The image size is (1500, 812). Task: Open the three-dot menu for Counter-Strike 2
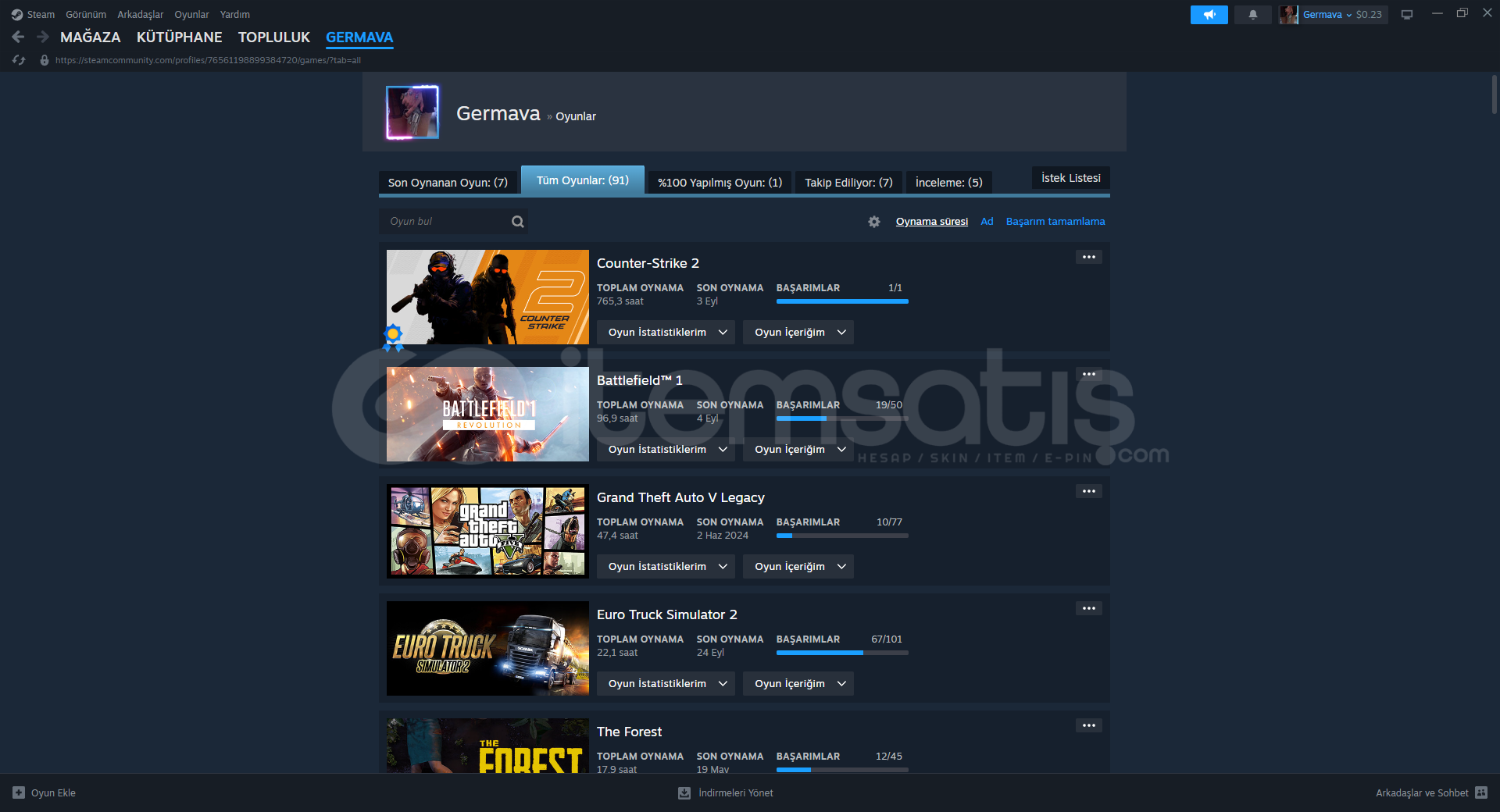click(x=1089, y=257)
